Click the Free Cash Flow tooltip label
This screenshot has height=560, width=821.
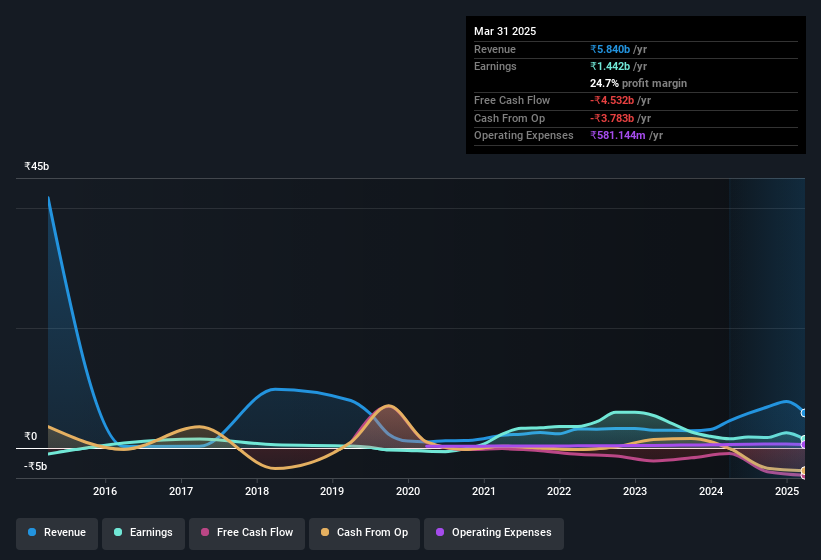[512, 100]
